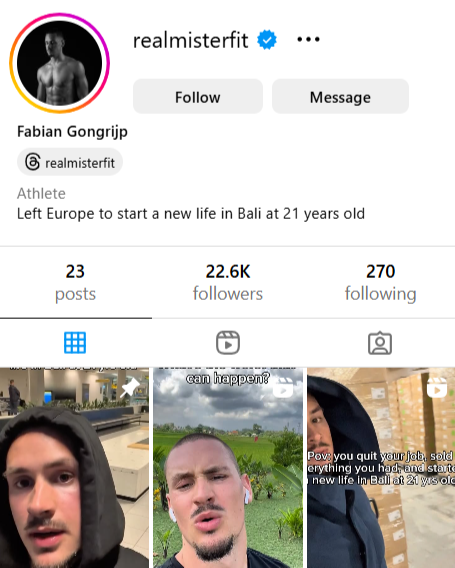Switch to the Reels tab icon
Image resolution: width=455 pixels, height=568 pixels.
click(x=228, y=342)
